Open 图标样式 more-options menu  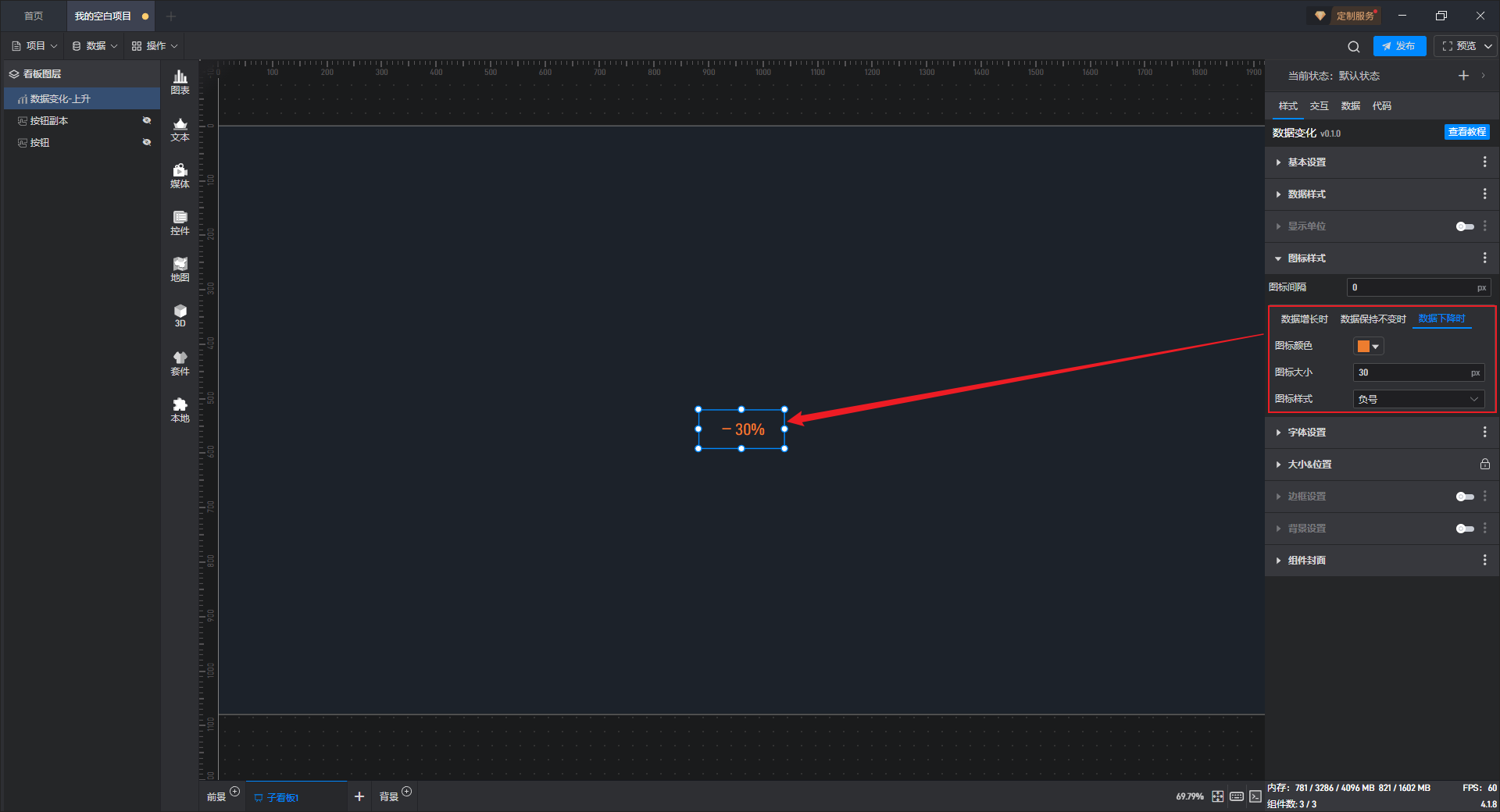(1485, 258)
